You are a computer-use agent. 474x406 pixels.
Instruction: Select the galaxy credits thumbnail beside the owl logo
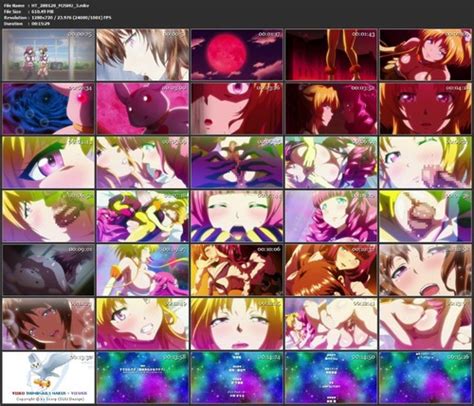click(142, 378)
